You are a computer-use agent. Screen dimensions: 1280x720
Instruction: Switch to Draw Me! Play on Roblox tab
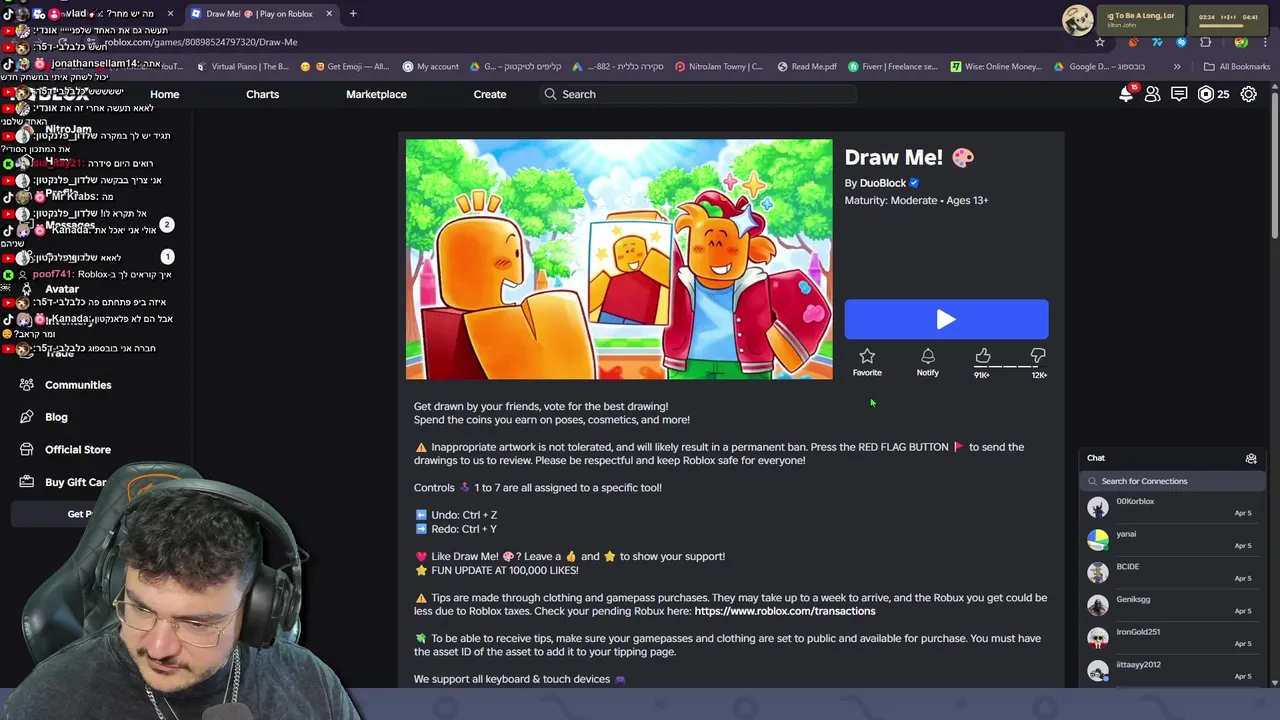click(260, 14)
